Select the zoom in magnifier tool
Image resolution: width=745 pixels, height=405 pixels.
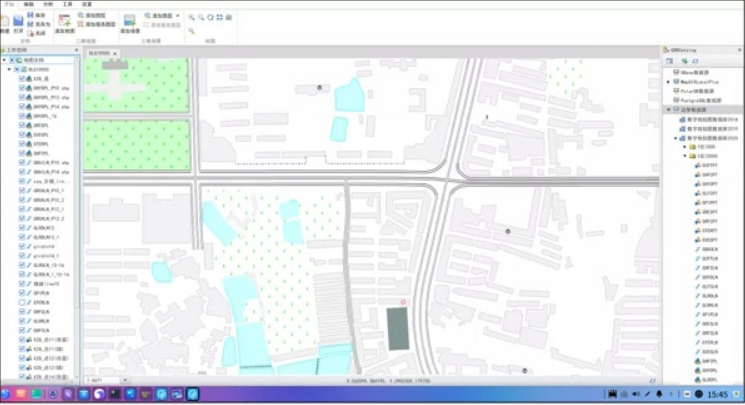click(191, 17)
